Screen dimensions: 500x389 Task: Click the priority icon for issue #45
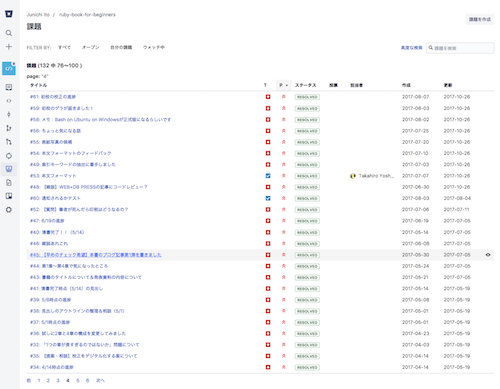[284, 255]
